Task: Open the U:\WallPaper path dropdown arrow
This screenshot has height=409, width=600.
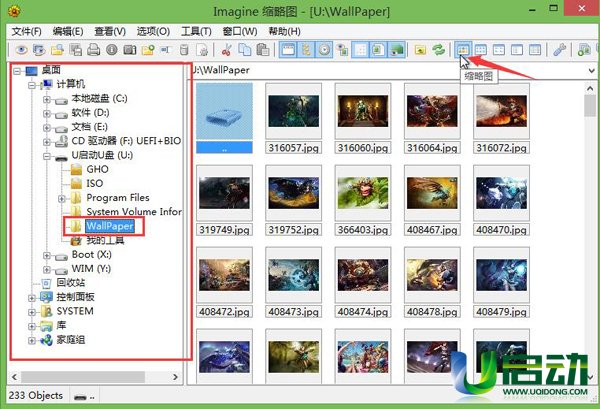Action: pos(592,70)
